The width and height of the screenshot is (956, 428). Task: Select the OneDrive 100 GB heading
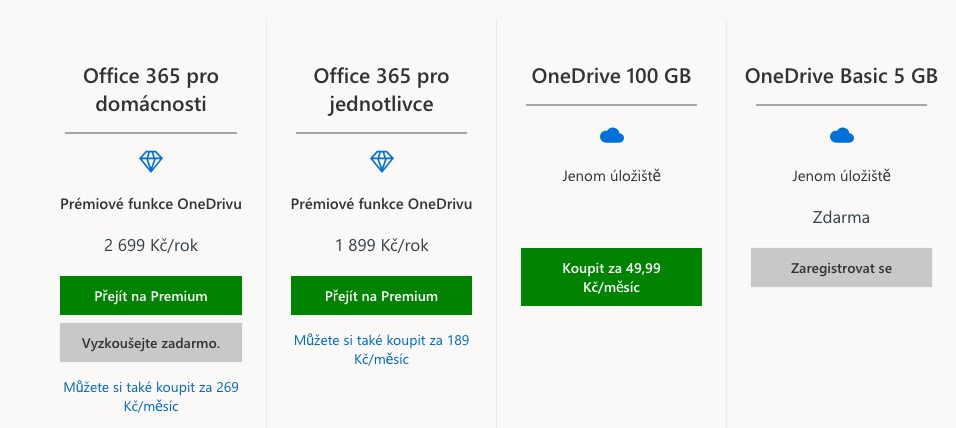tap(611, 77)
